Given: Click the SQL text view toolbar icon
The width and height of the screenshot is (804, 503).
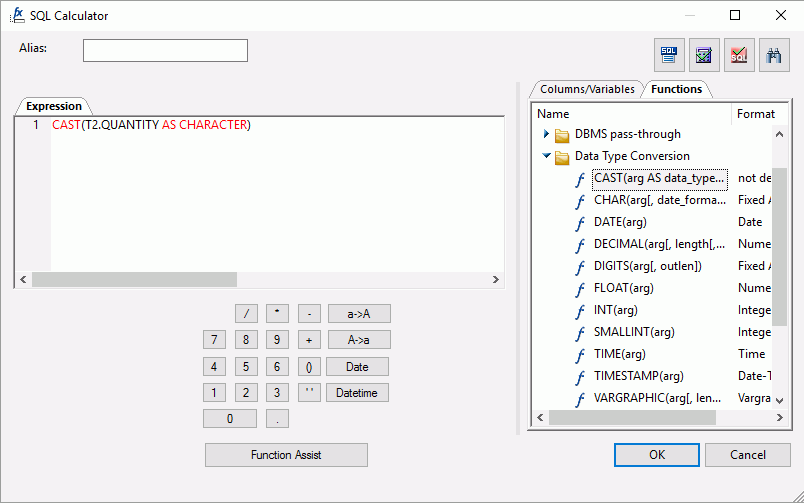Looking at the screenshot, I should click(669, 55).
